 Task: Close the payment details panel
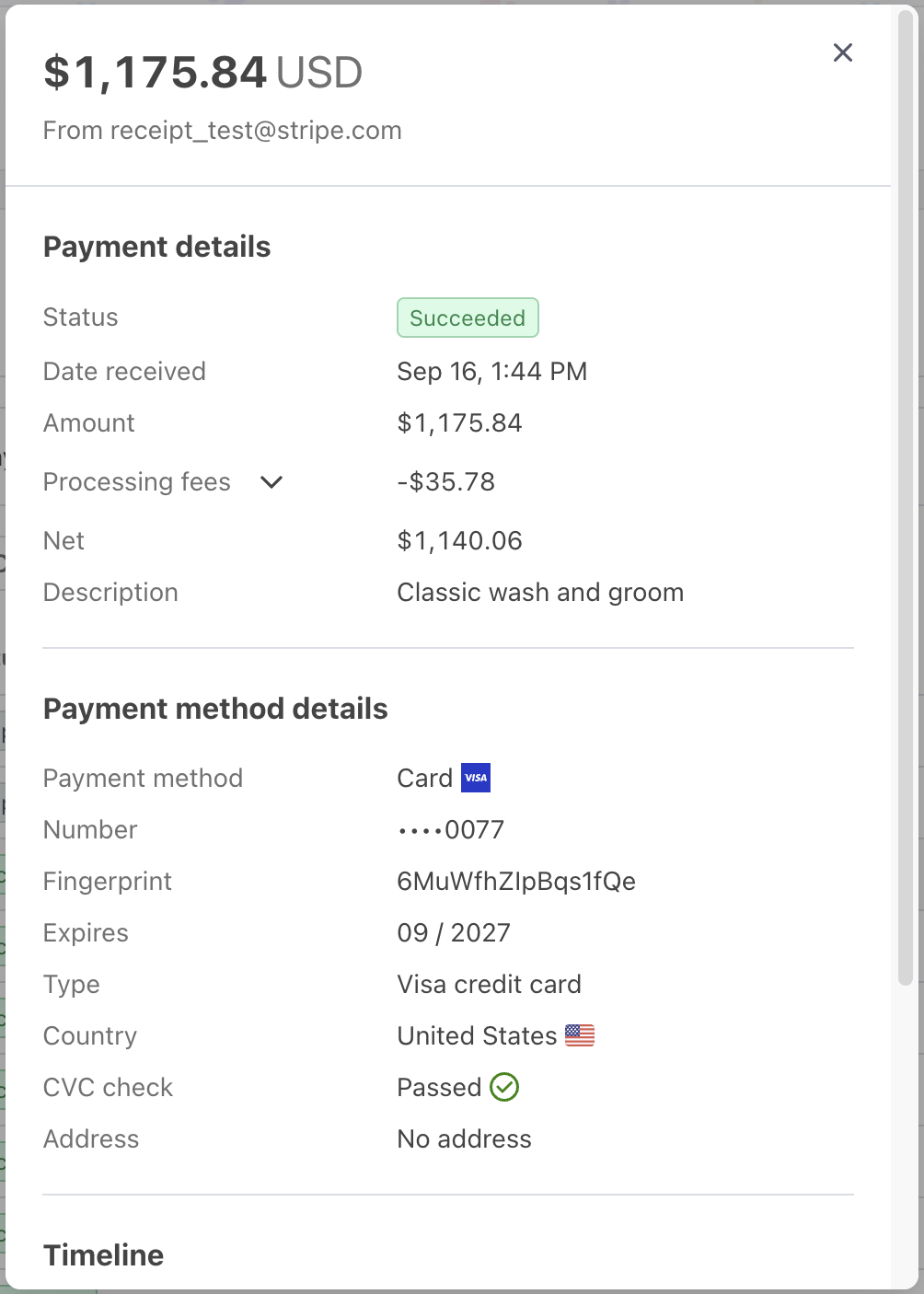(x=843, y=52)
